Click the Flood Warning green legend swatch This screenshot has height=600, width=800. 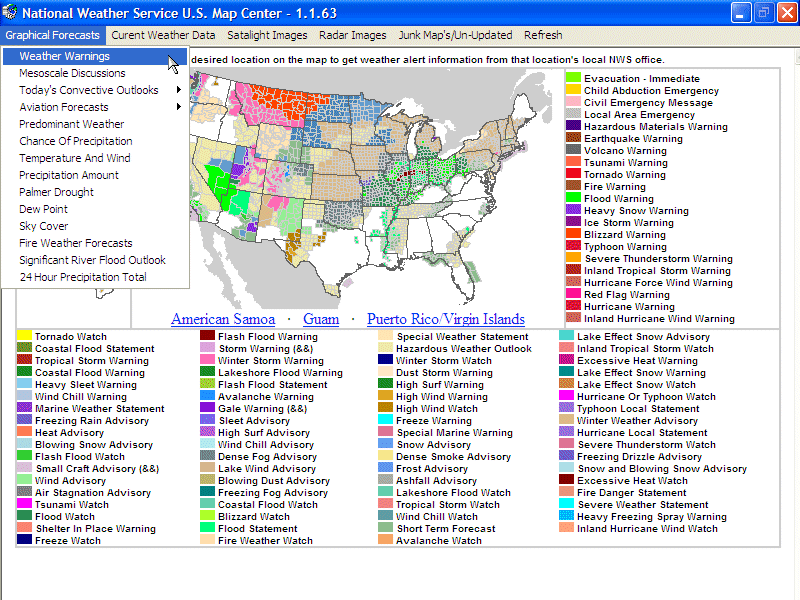[573, 199]
